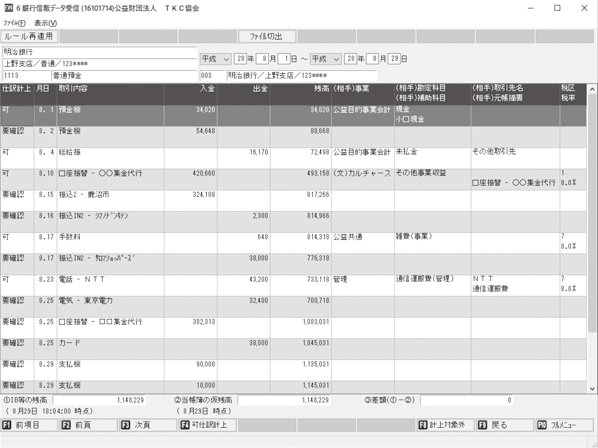Click the start year field showing 28
598x448 pixels.
240,59
